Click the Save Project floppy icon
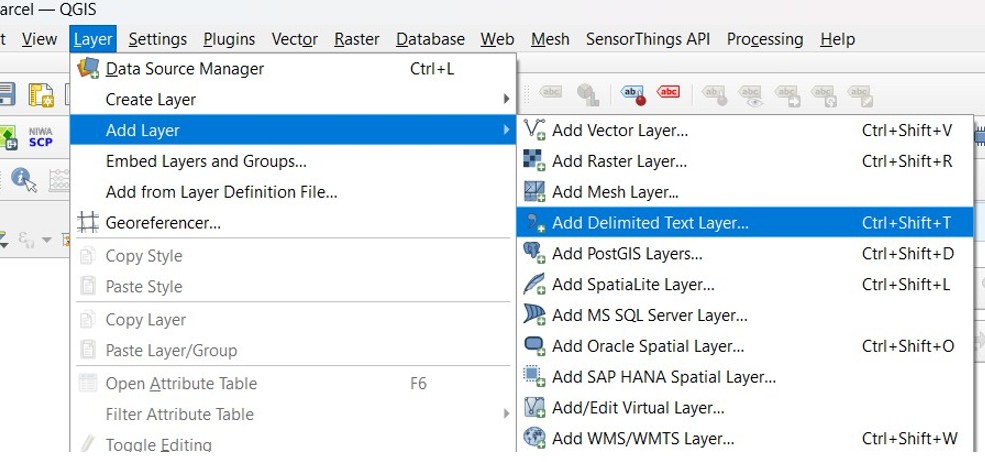This screenshot has width=985, height=462. coord(6,94)
